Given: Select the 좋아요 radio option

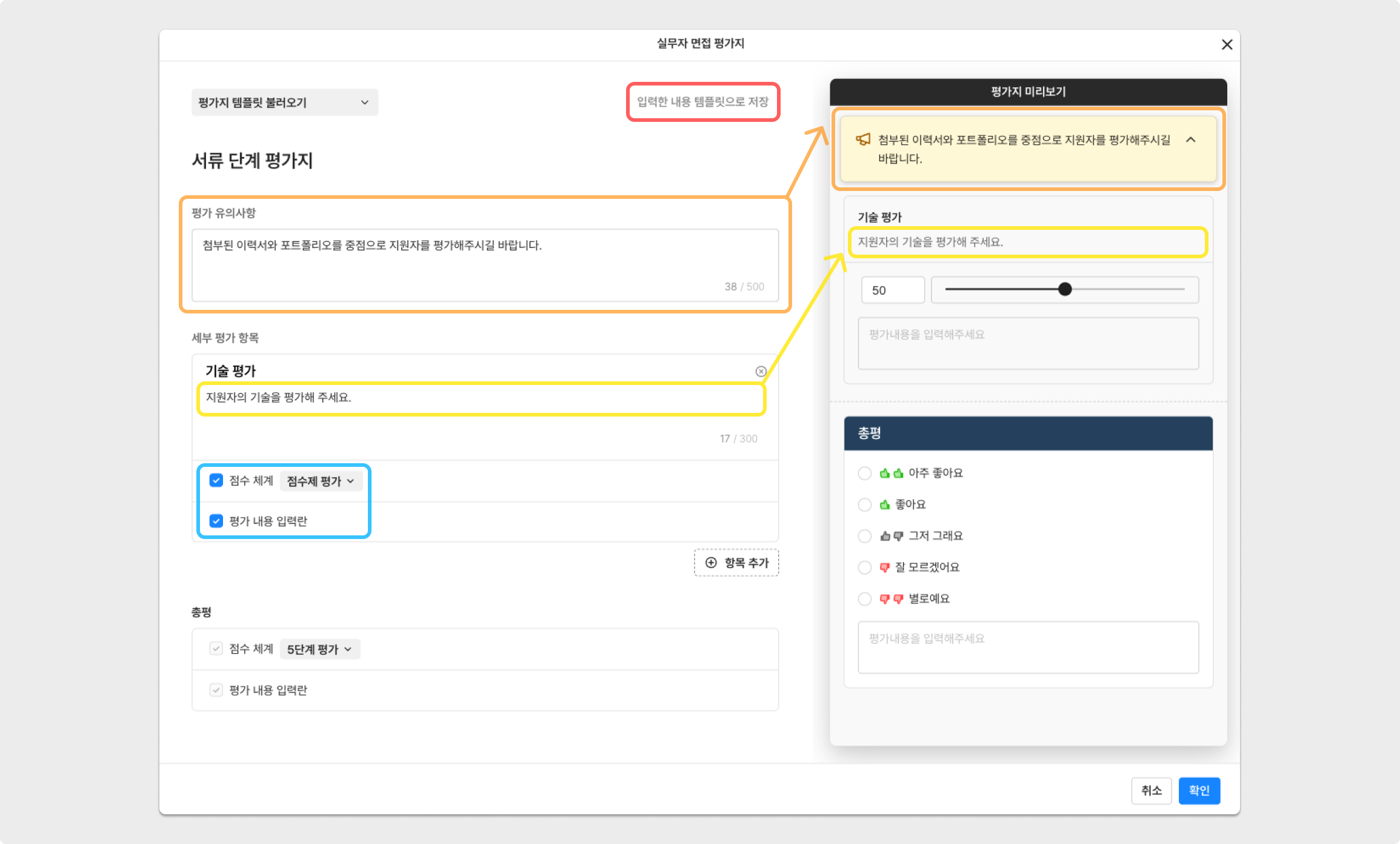Looking at the screenshot, I should tap(864, 504).
